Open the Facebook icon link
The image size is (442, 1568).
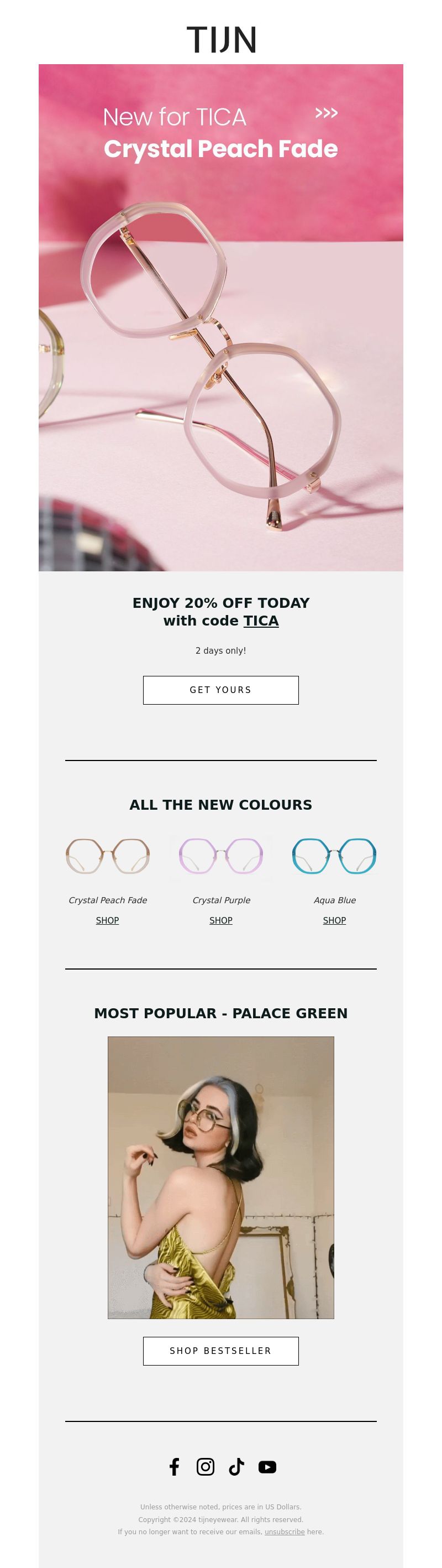(175, 1467)
